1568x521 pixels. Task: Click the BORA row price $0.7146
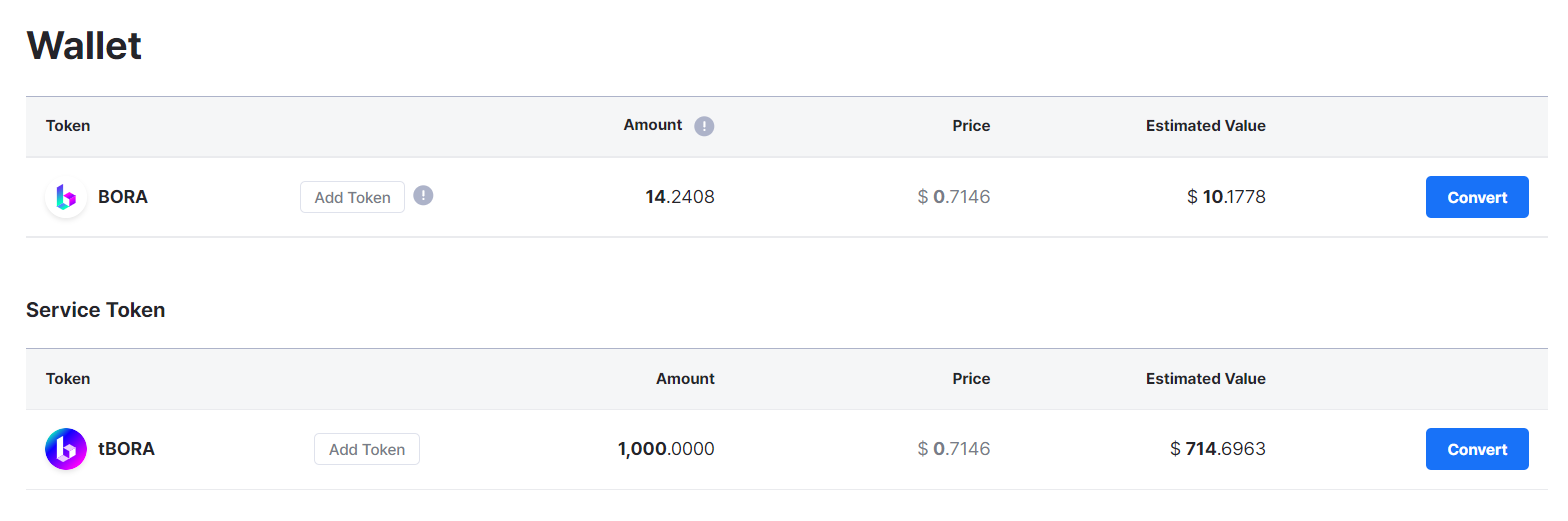tap(953, 197)
